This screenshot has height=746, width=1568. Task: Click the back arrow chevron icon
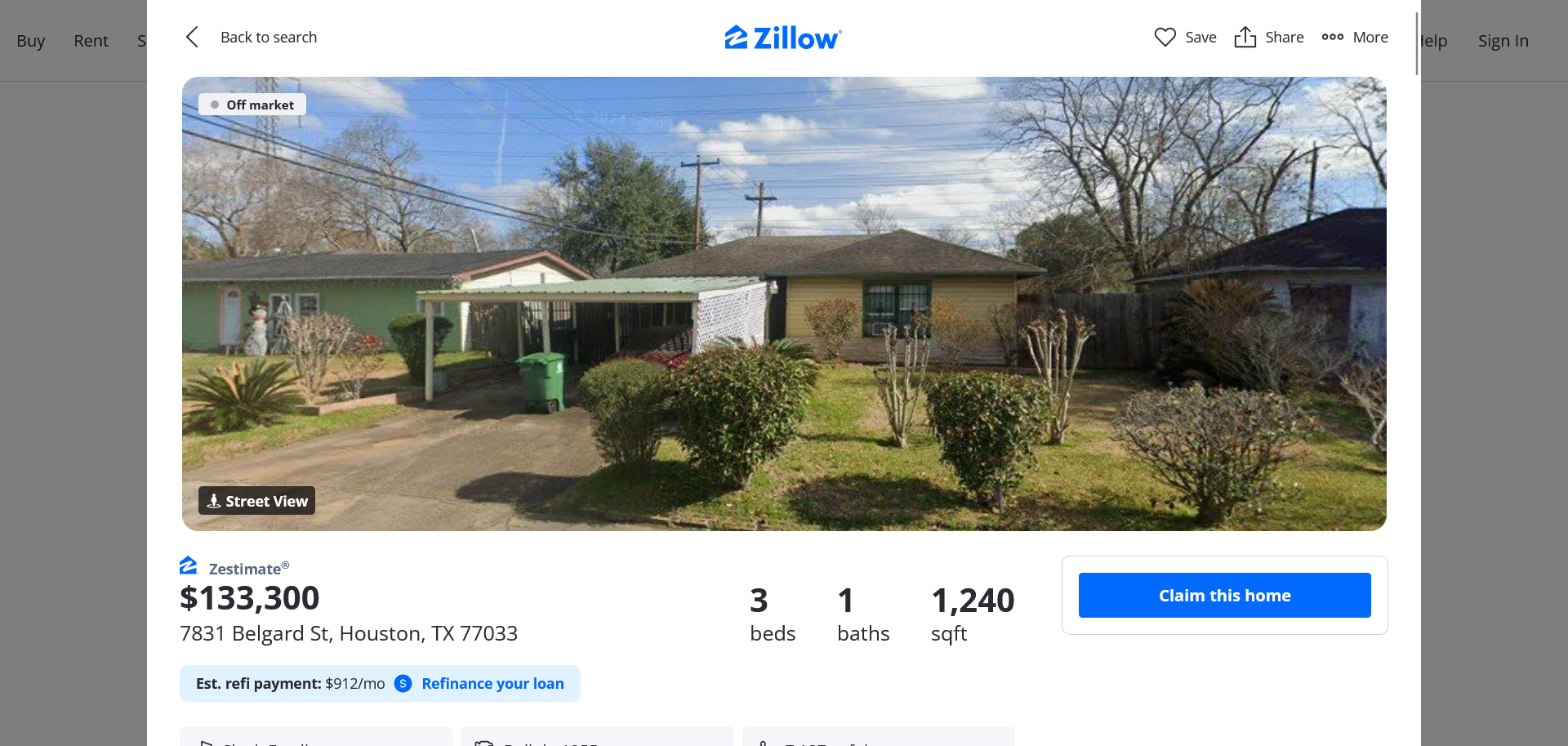(192, 37)
